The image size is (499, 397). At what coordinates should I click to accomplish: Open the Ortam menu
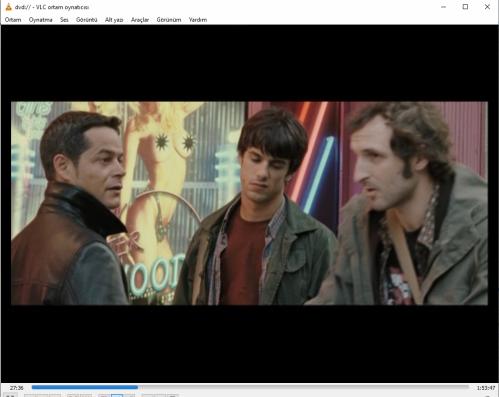click(13, 20)
